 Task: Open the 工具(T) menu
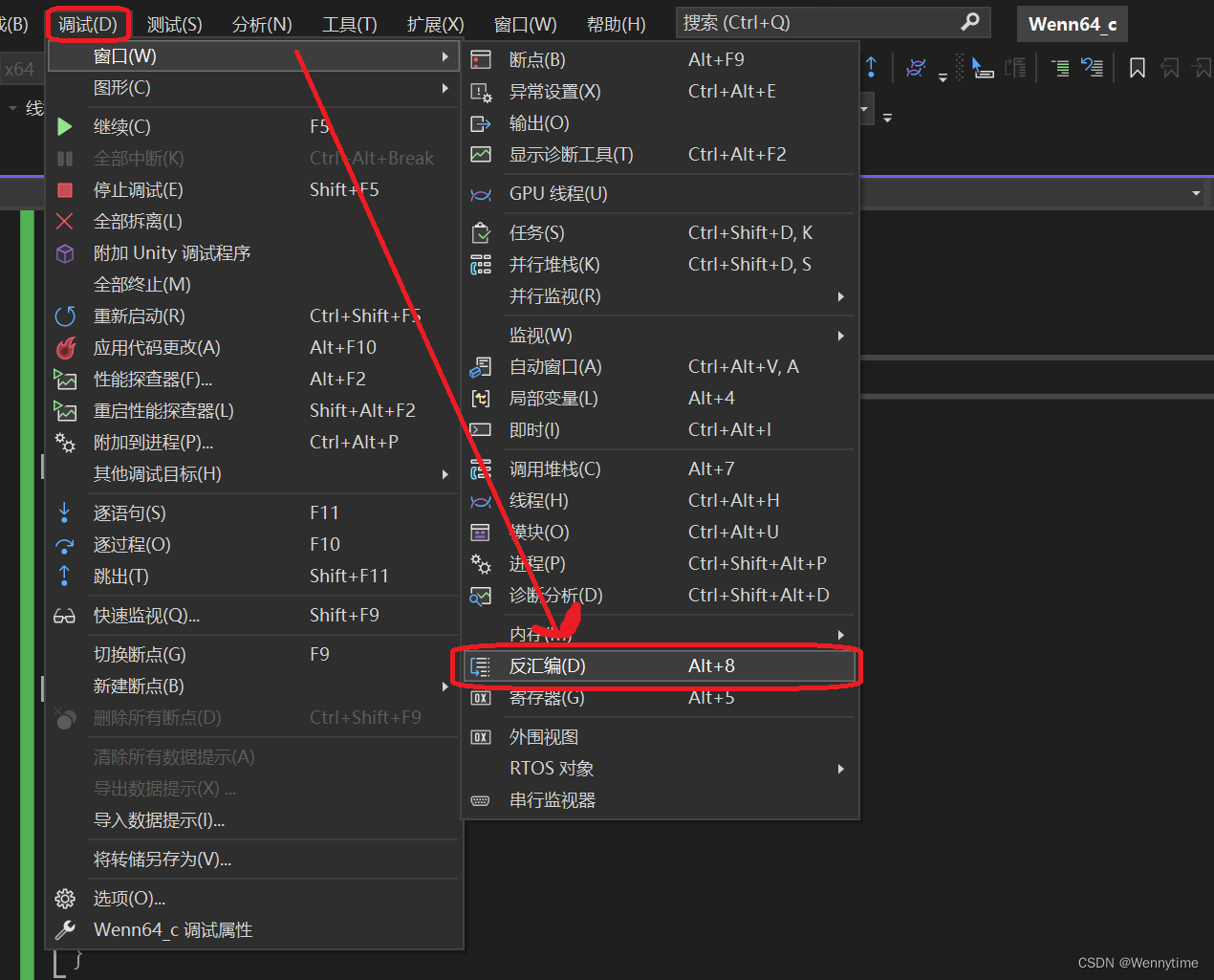click(x=349, y=24)
